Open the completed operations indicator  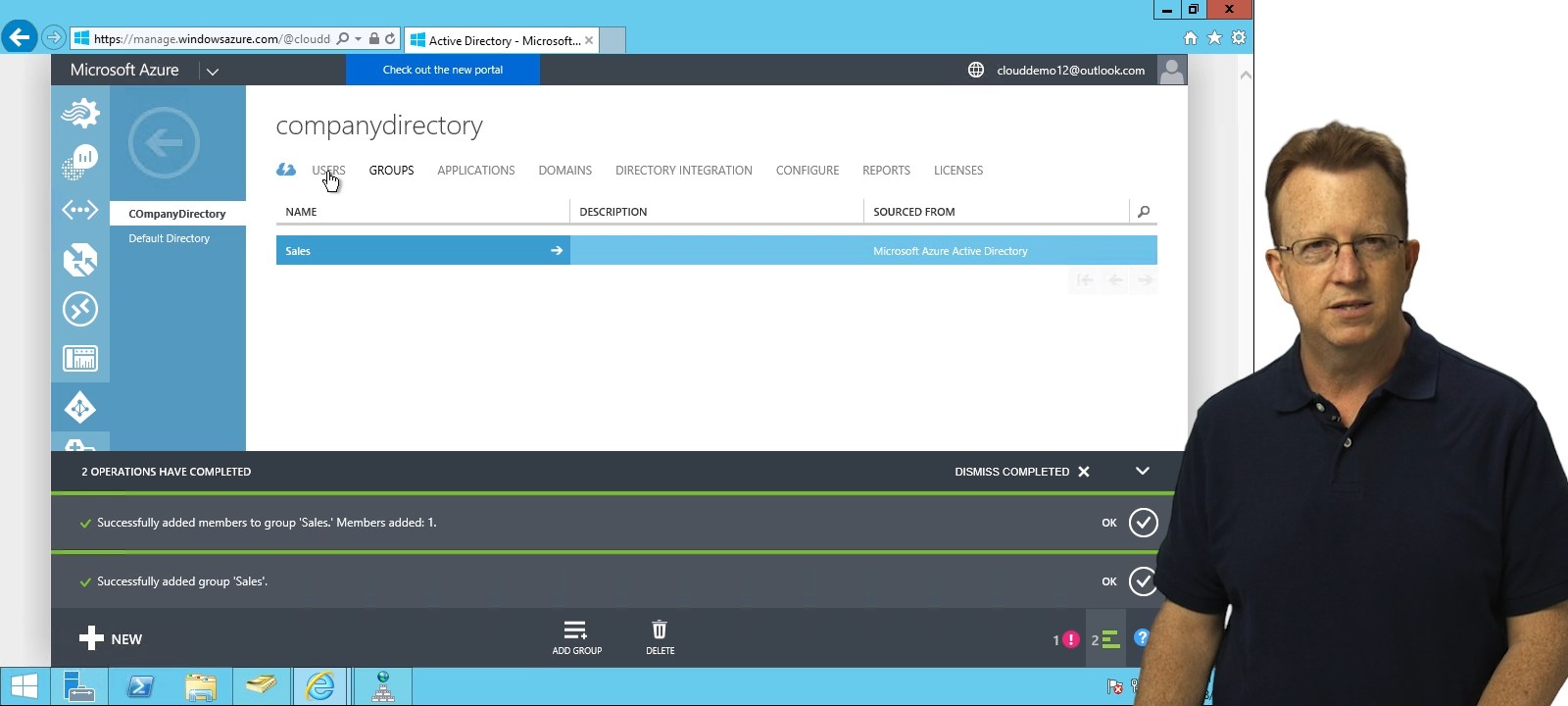pyautogui.click(x=1105, y=639)
